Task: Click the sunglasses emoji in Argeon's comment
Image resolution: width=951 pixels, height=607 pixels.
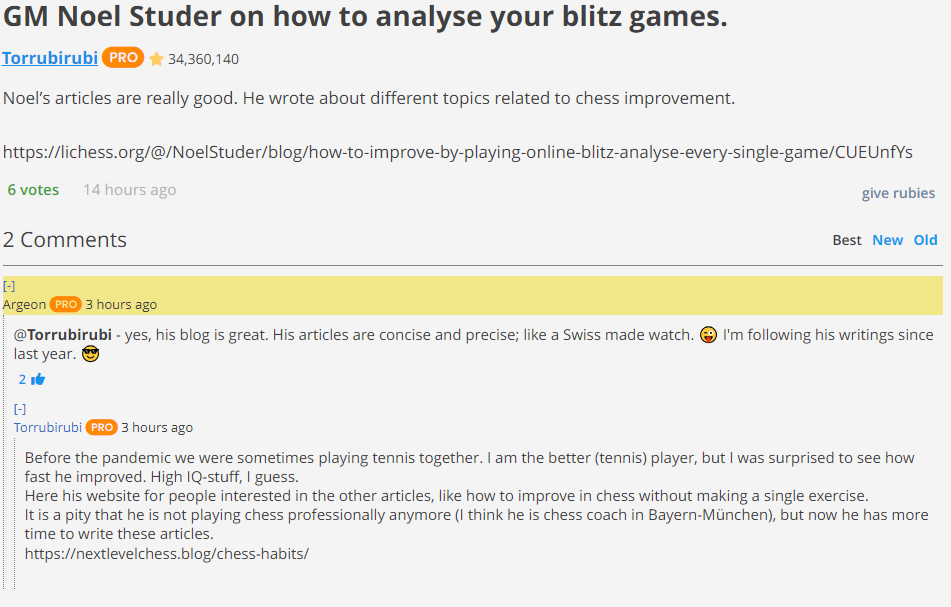Action: (91, 354)
